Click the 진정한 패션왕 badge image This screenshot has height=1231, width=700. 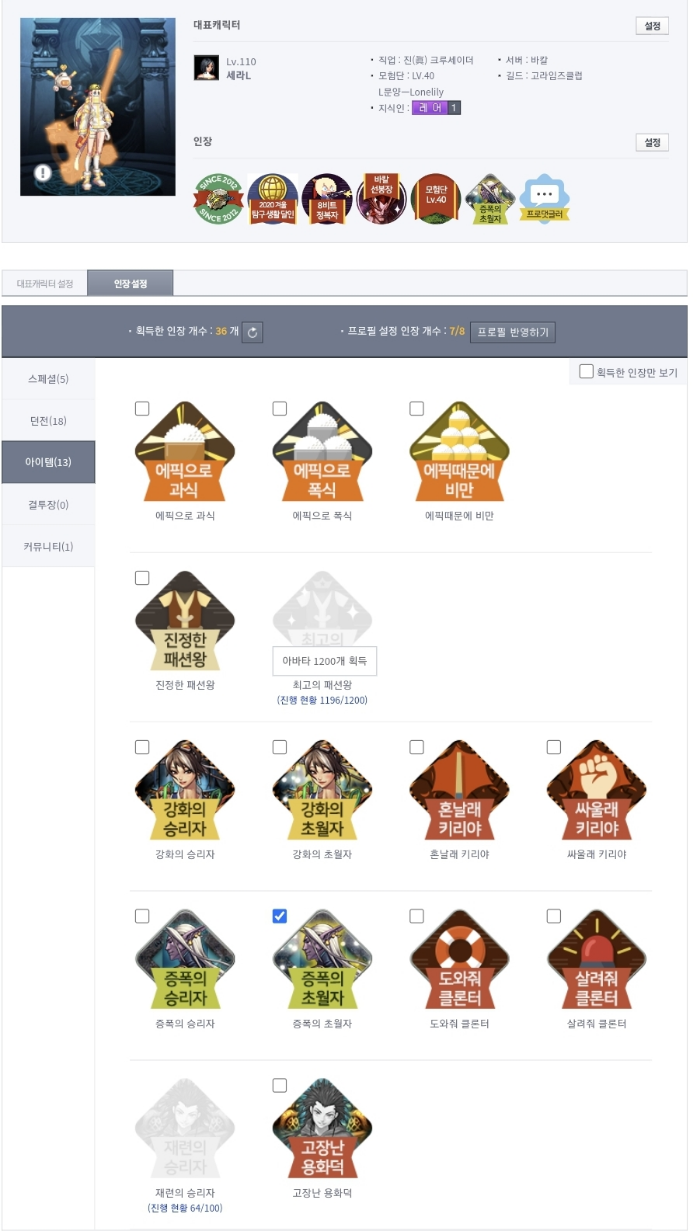(184, 622)
